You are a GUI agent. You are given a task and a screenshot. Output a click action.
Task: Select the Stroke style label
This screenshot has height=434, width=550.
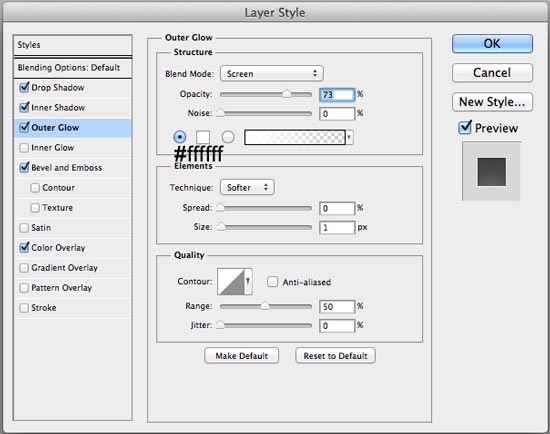[x=44, y=307]
